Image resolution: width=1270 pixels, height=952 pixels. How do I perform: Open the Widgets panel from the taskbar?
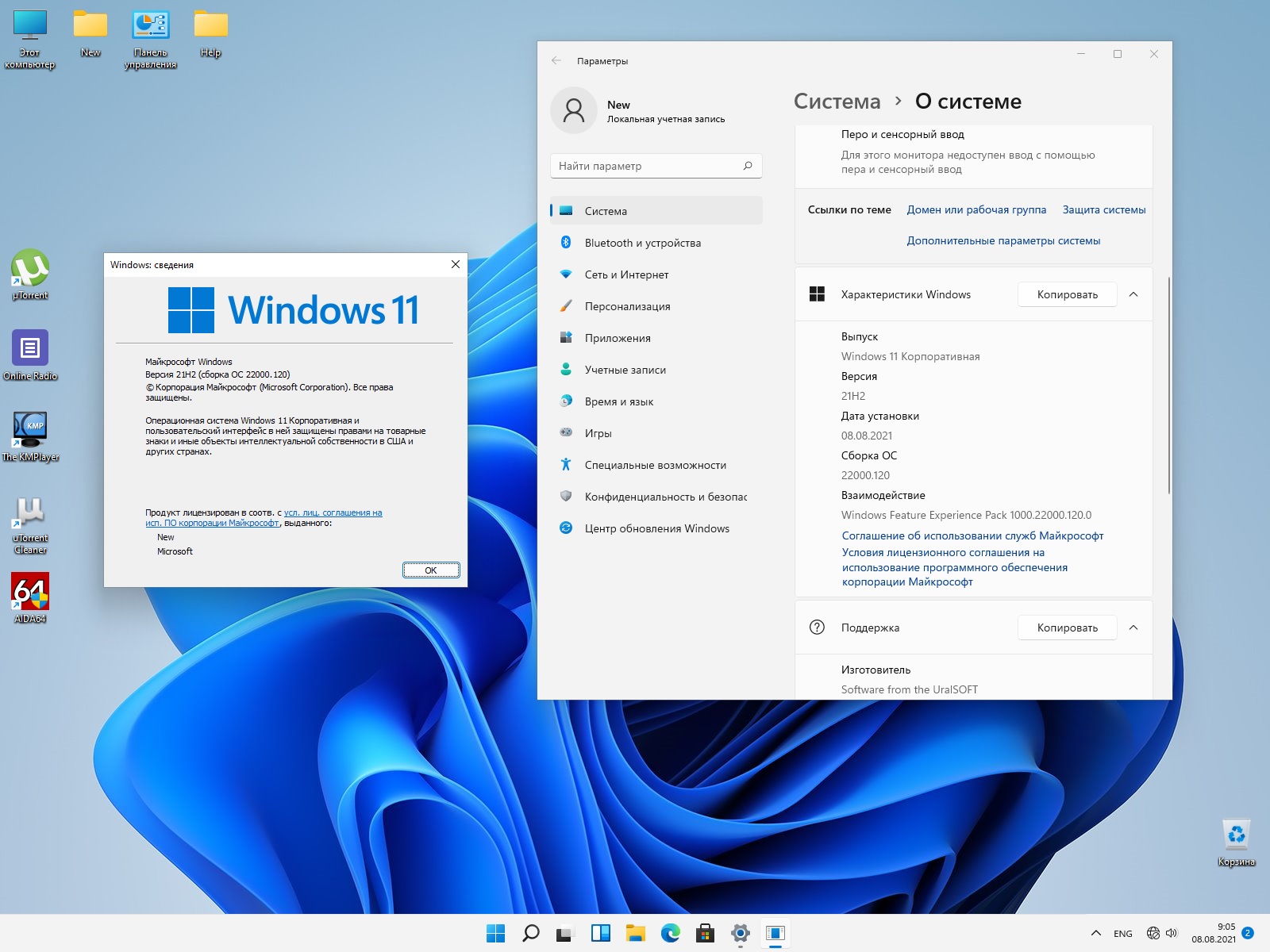pos(600,933)
